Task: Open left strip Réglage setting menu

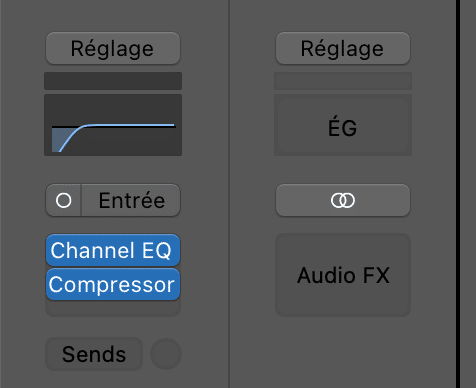Action: [x=113, y=48]
